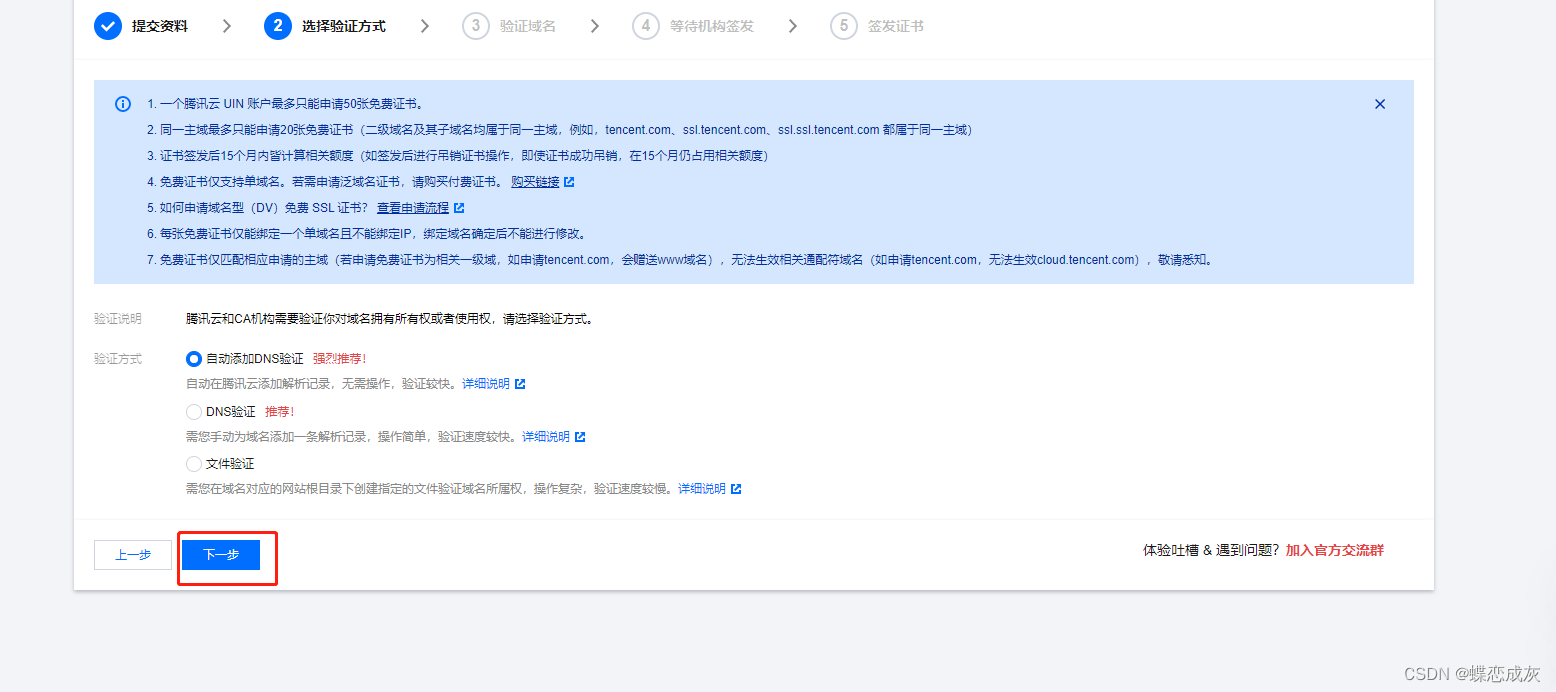Screen dimensions: 1556x692
Task: Click the 下一步 button
Action: click(x=221, y=555)
